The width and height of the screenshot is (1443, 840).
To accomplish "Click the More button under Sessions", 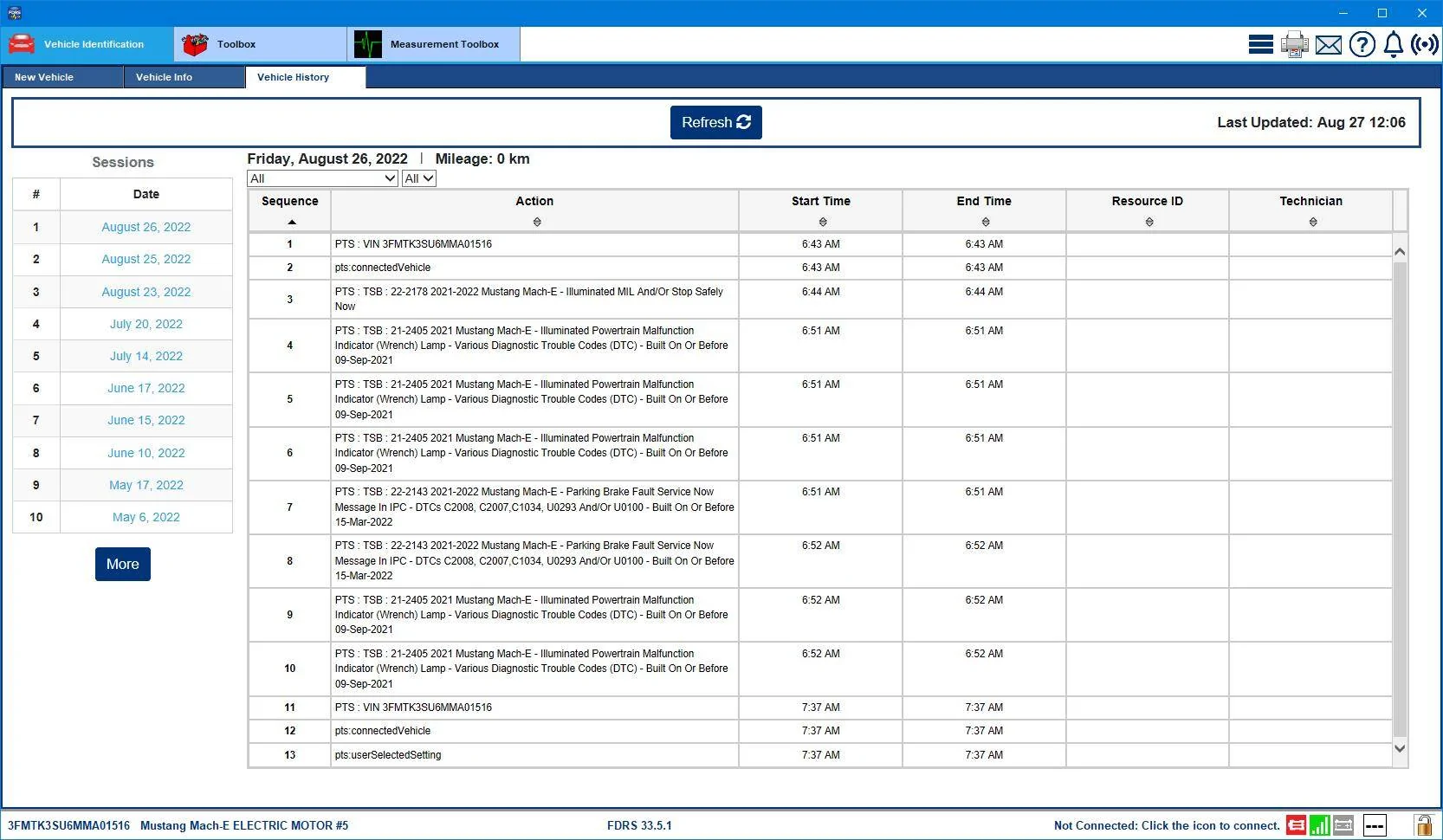I will pyautogui.click(x=123, y=565).
